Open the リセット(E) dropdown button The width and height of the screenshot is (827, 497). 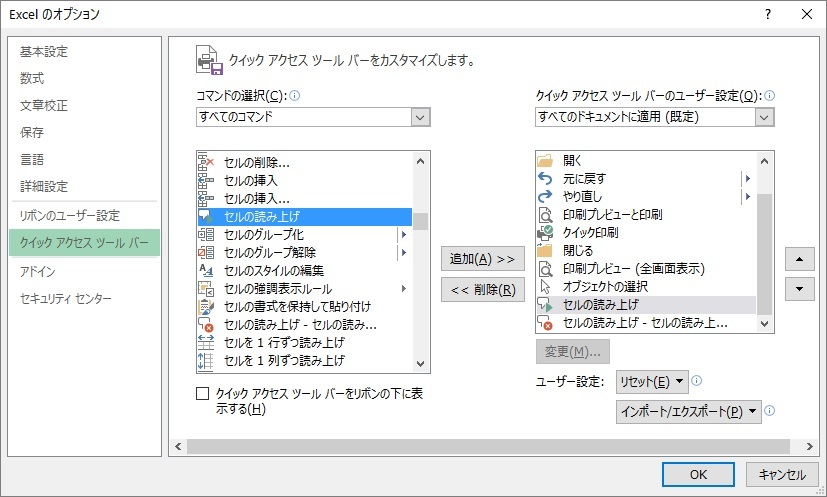click(x=652, y=381)
